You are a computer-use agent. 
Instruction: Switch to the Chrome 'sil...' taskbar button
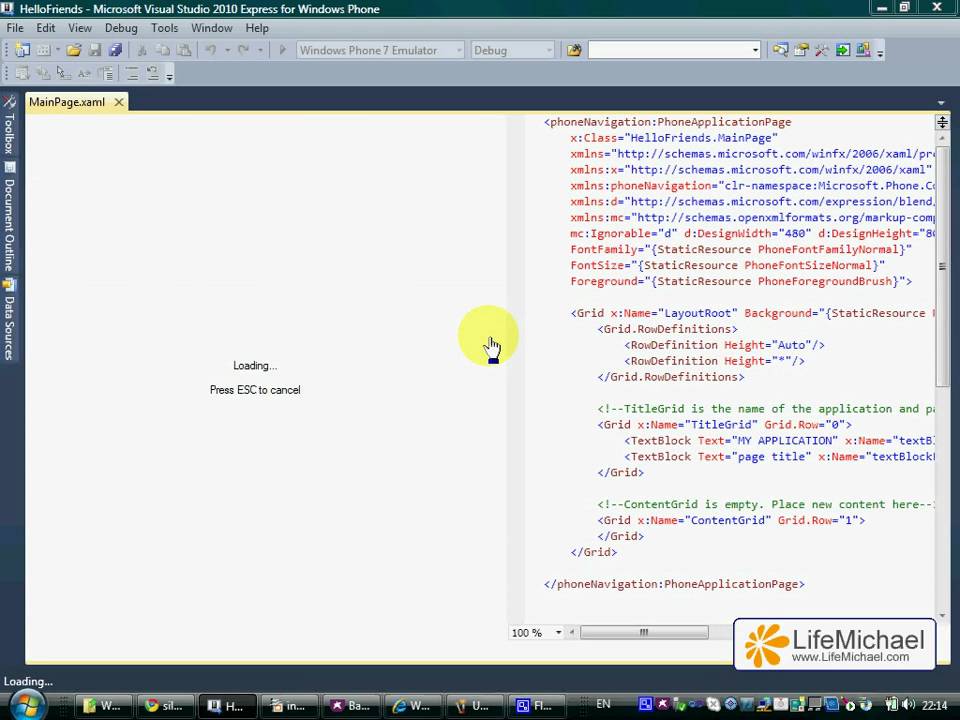click(165, 706)
